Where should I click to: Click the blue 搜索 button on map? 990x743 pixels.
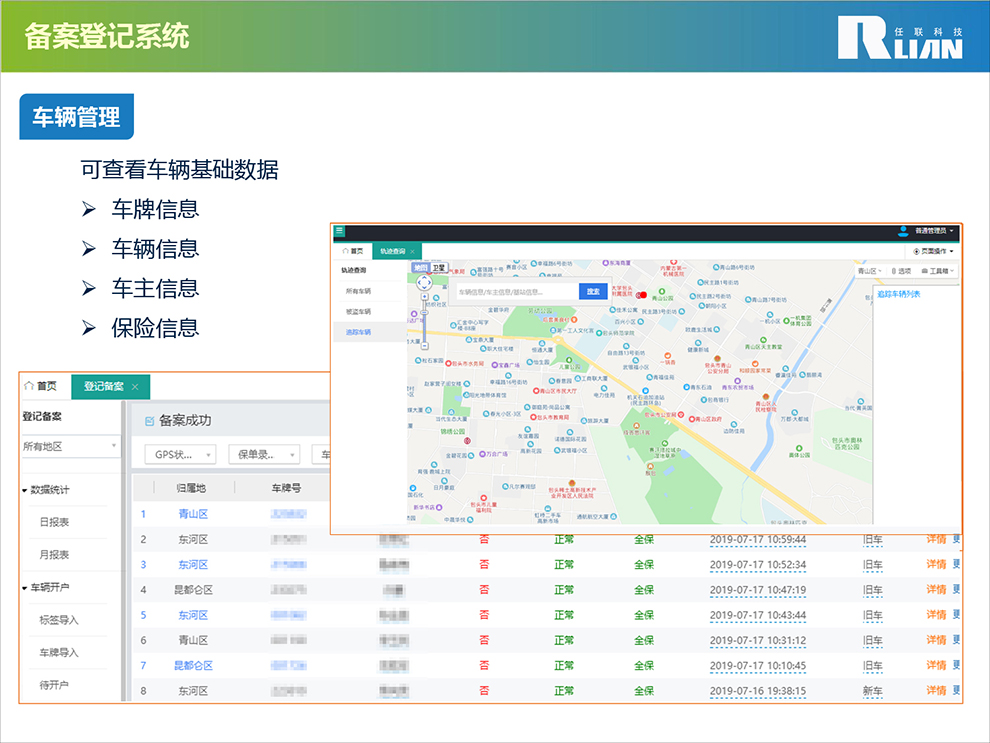click(593, 291)
